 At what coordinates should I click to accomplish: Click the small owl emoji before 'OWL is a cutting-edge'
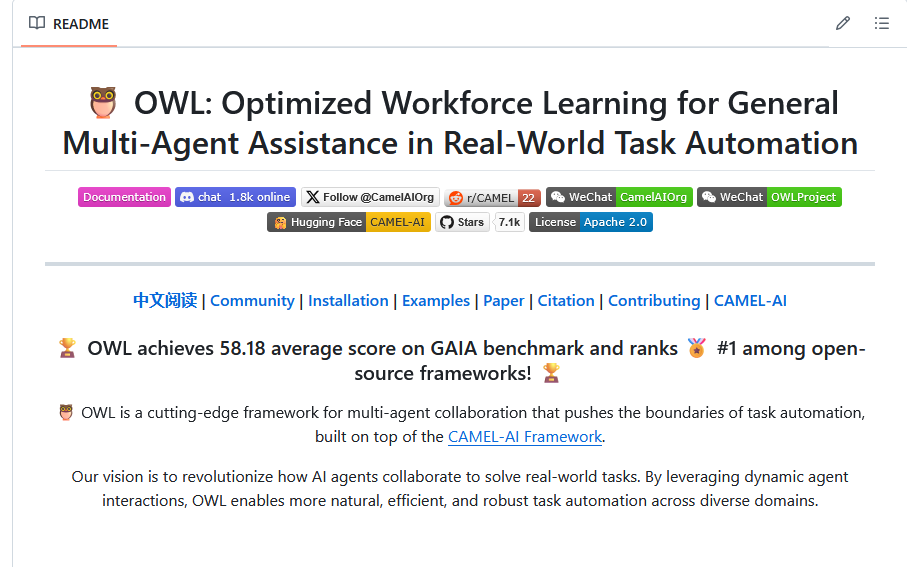(x=66, y=413)
